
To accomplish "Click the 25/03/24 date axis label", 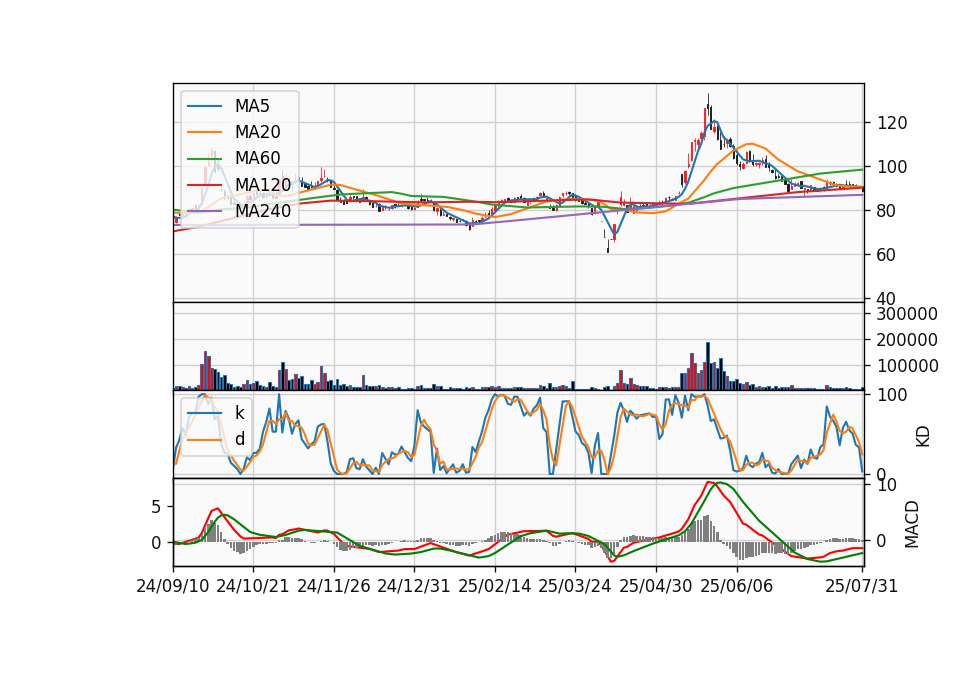I will (575, 587).
